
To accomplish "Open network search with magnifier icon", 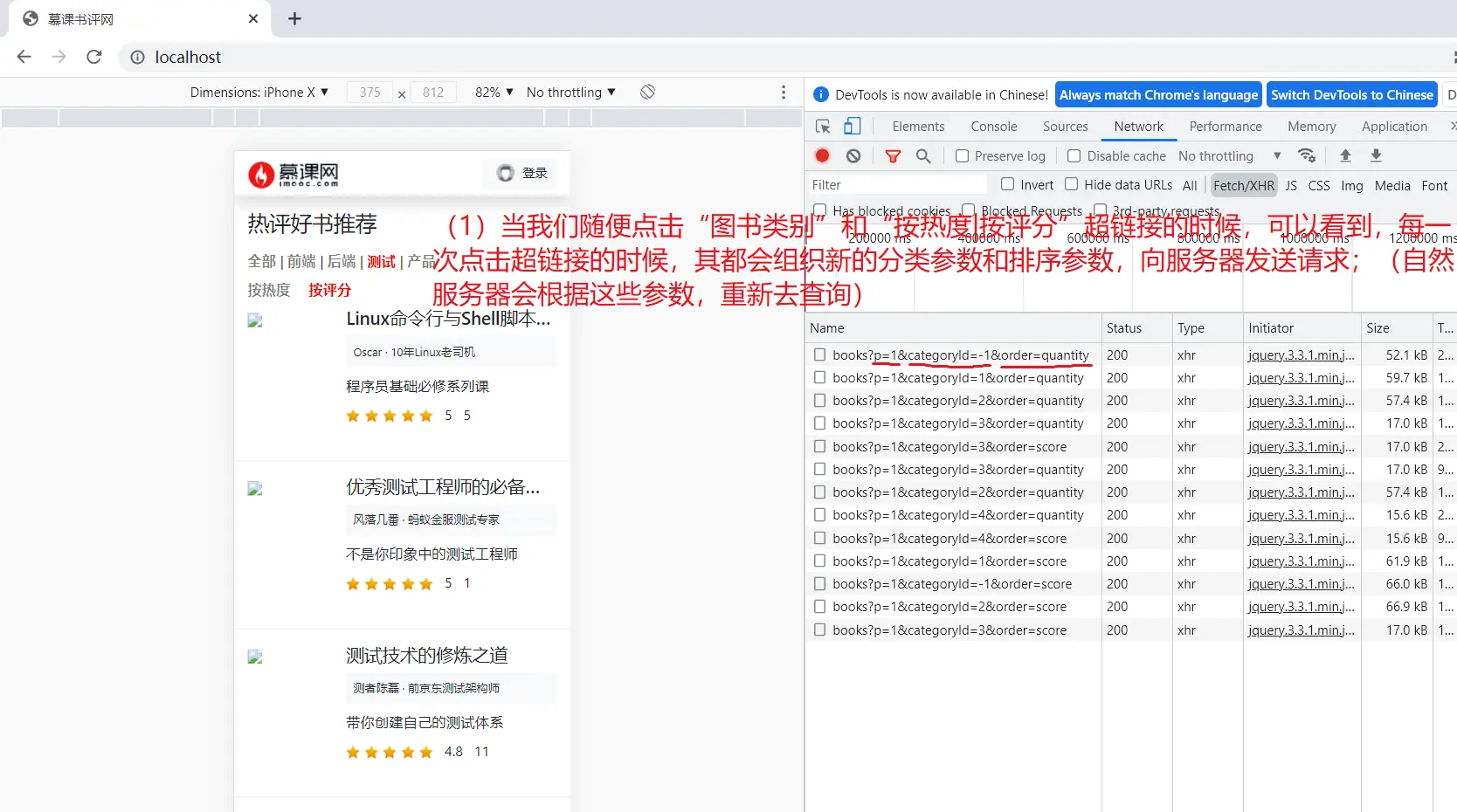I will (x=923, y=155).
